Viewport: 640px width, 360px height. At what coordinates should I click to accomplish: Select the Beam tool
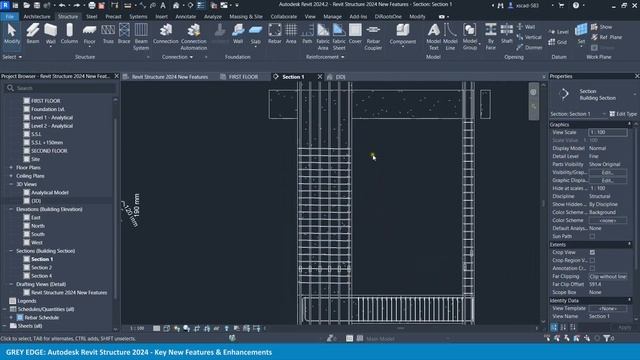33,34
